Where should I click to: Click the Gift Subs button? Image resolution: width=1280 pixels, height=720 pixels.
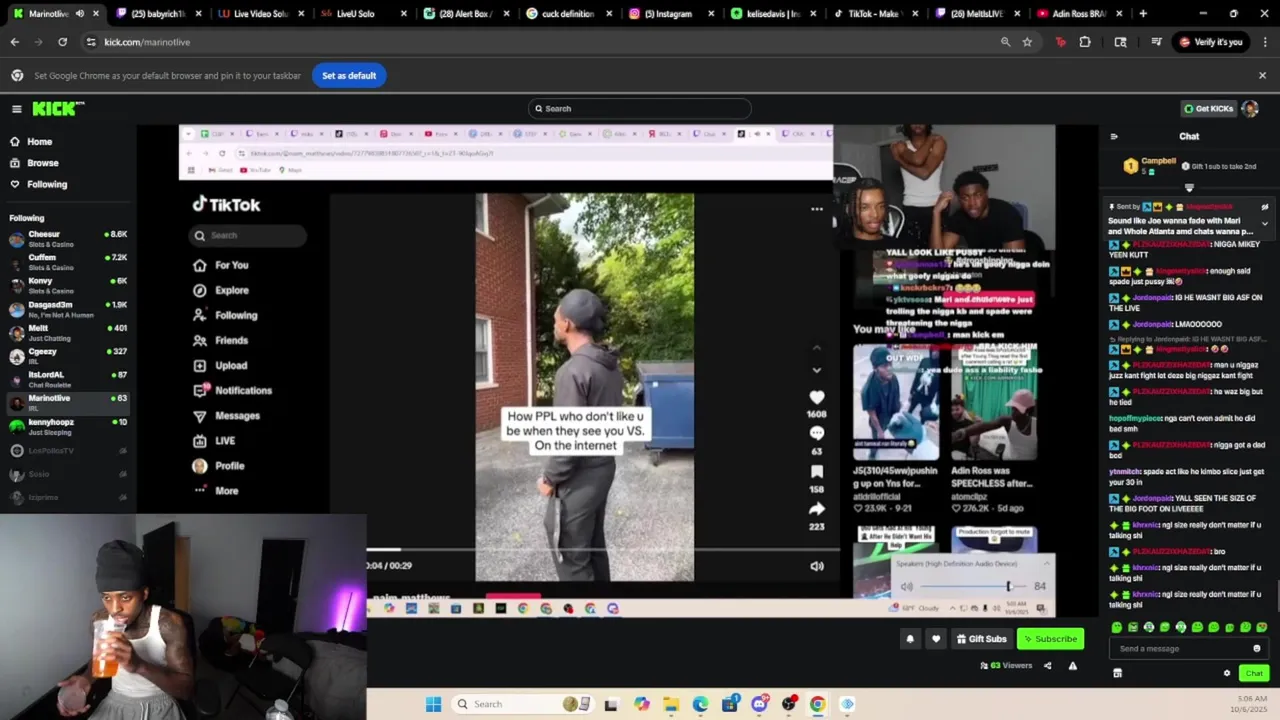pyautogui.click(x=981, y=639)
